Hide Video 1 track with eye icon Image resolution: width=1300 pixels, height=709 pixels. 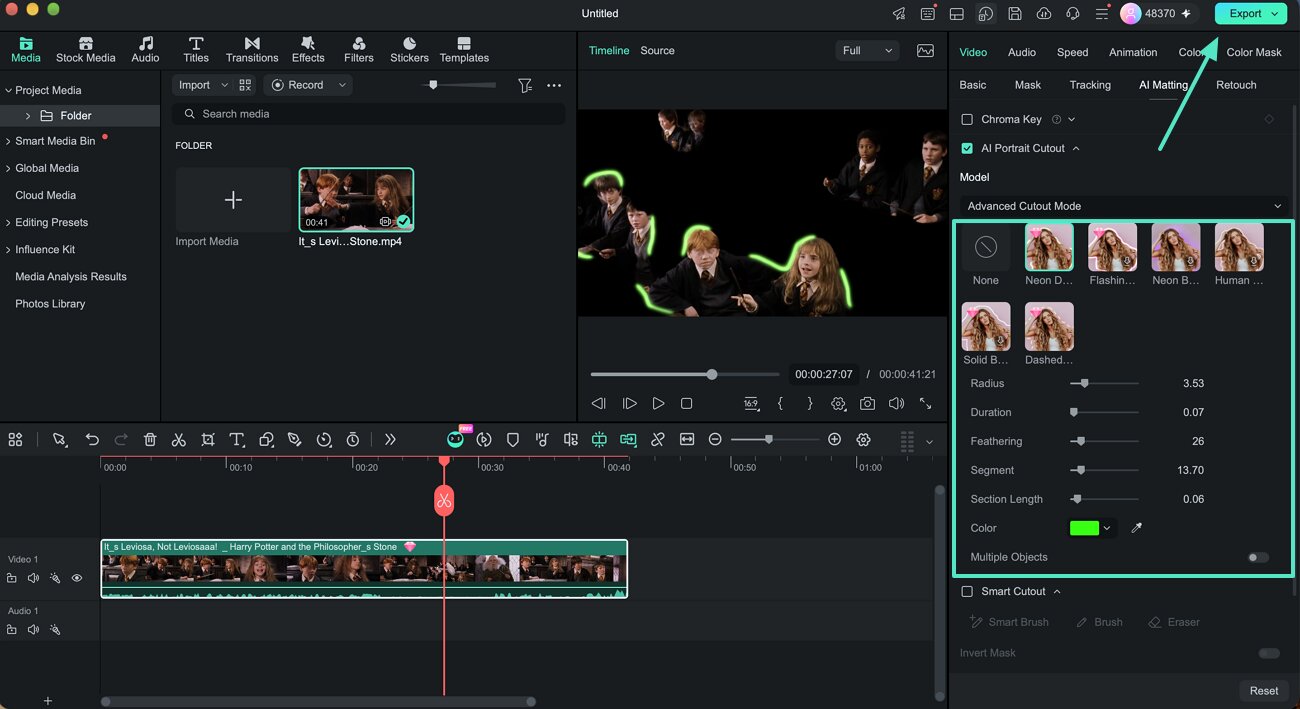pyautogui.click(x=77, y=578)
